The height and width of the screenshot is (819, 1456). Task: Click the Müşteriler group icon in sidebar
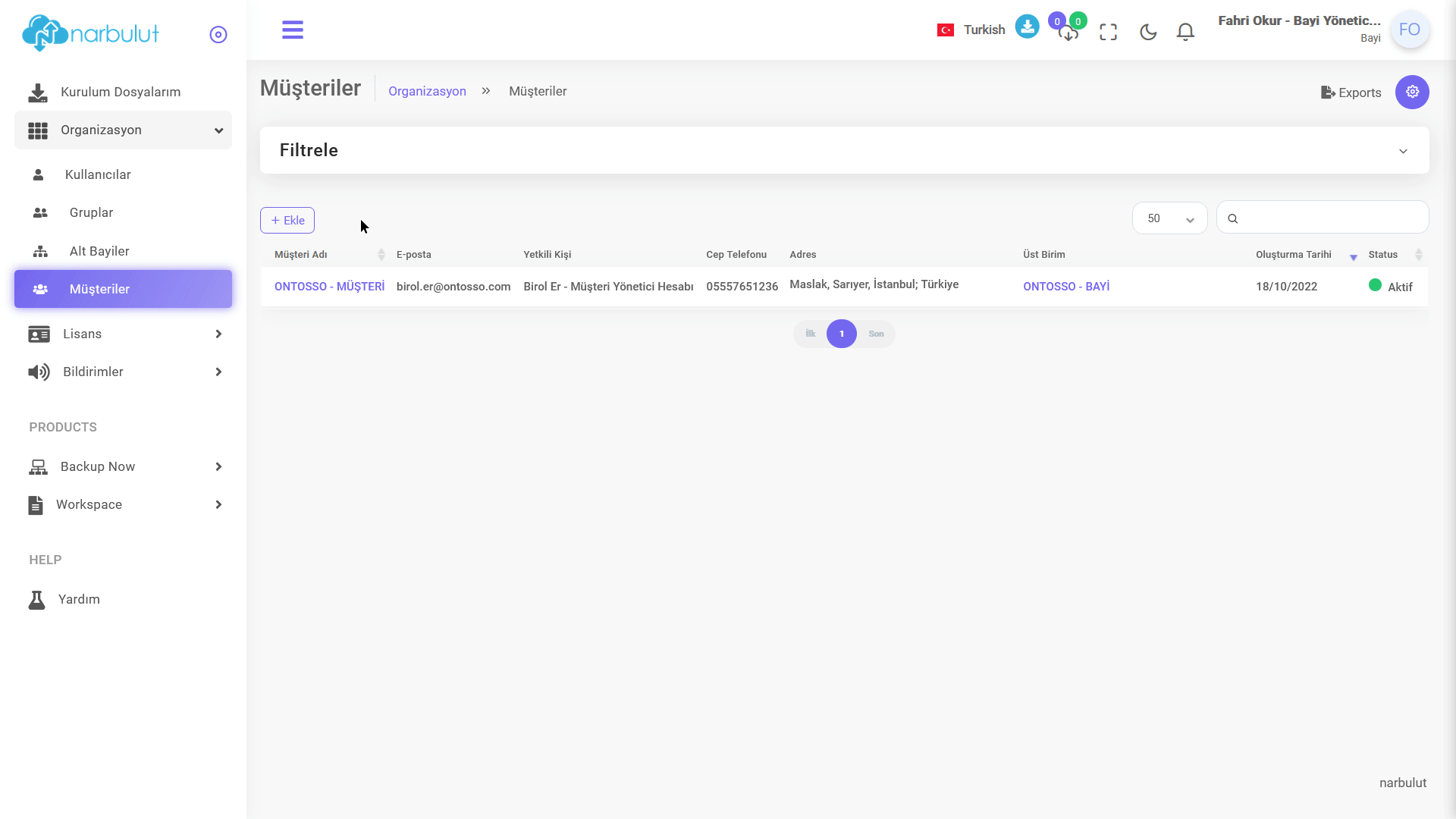(x=40, y=290)
